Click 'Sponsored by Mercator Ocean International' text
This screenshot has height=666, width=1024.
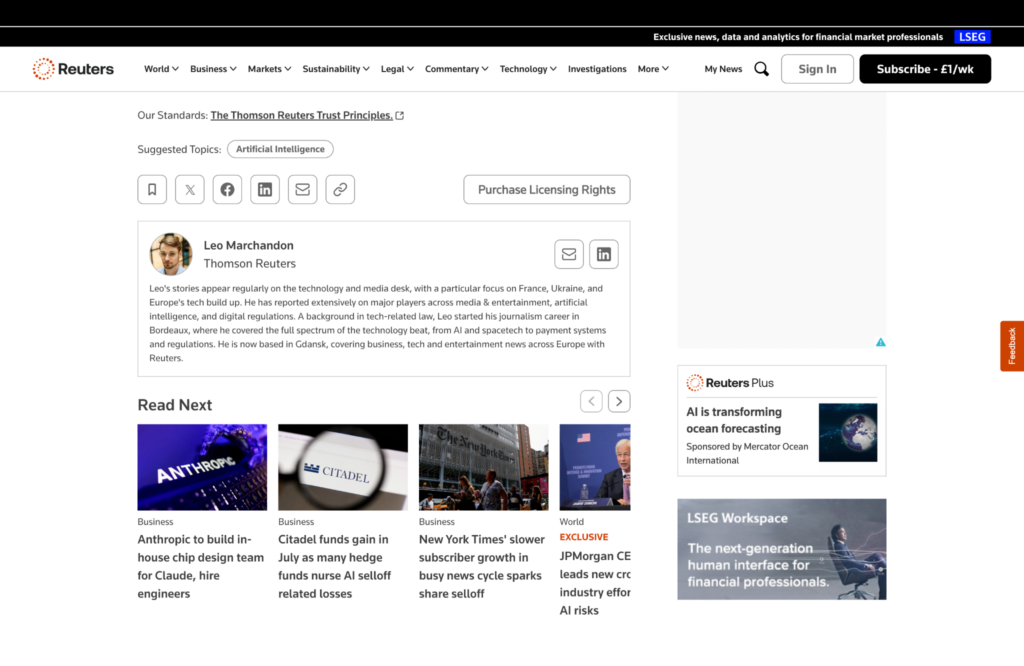click(747, 453)
